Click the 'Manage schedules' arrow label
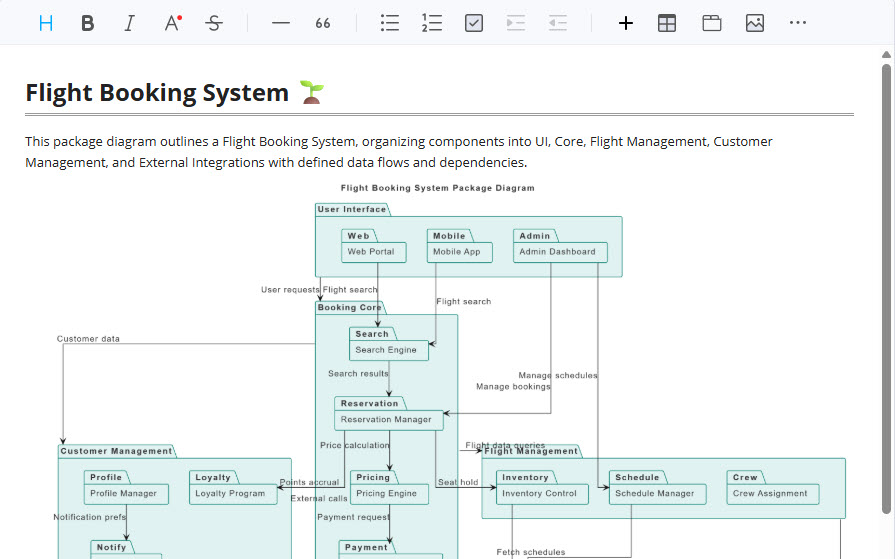This screenshot has width=895, height=559. click(x=558, y=375)
